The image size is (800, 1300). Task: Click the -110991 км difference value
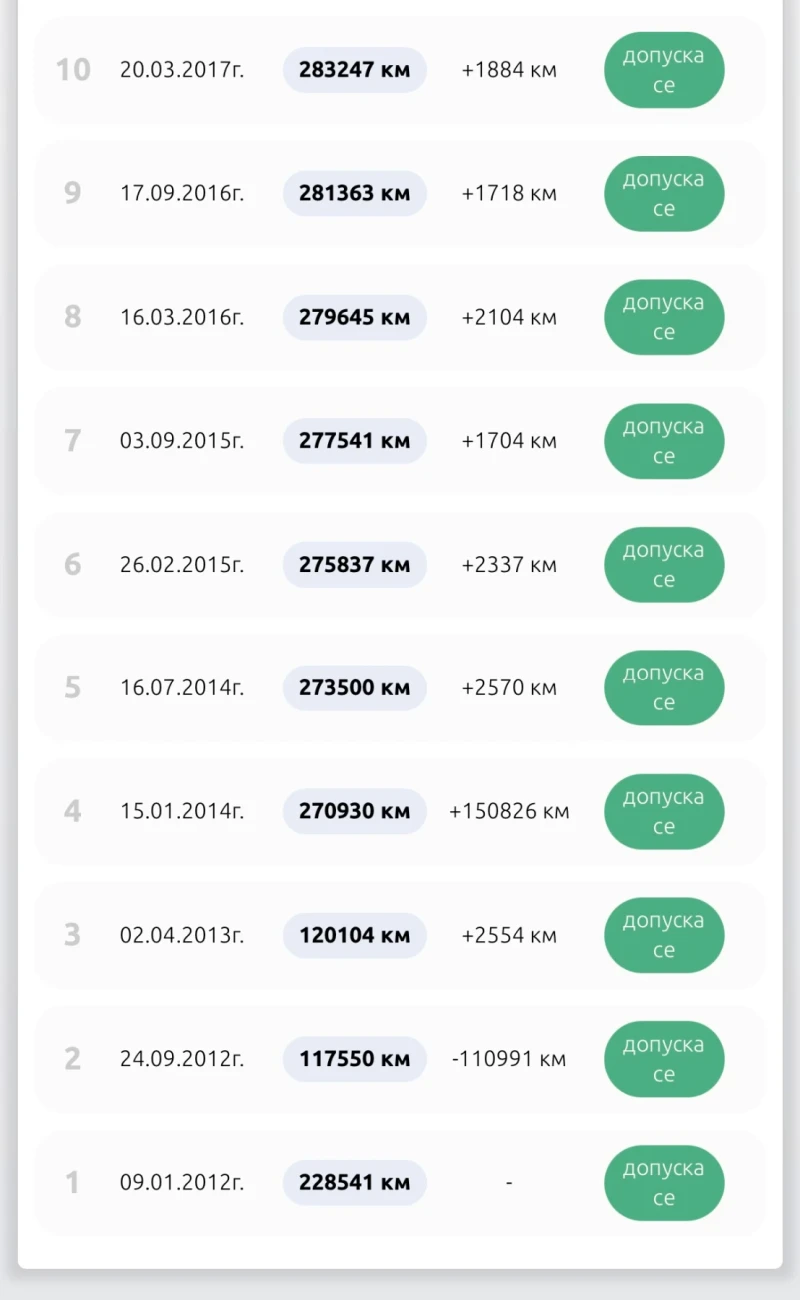pyautogui.click(x=509, y=1058)
